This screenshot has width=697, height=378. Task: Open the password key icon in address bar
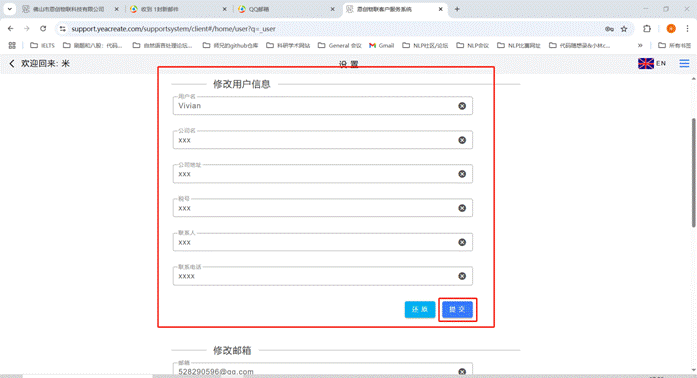tap(609, 29)
